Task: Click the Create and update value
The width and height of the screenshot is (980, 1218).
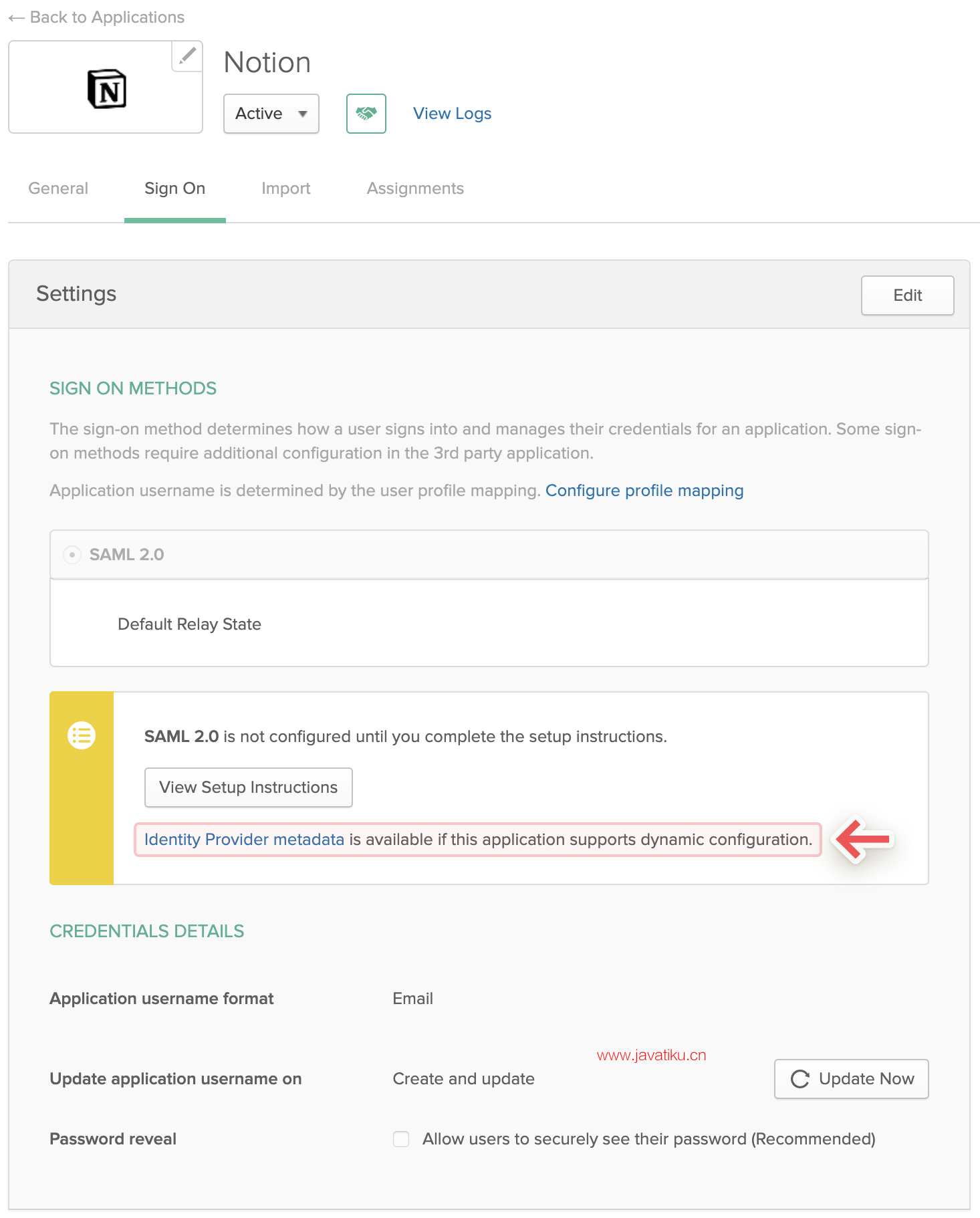Action: pyautogui.click(x=464, y=1079)
